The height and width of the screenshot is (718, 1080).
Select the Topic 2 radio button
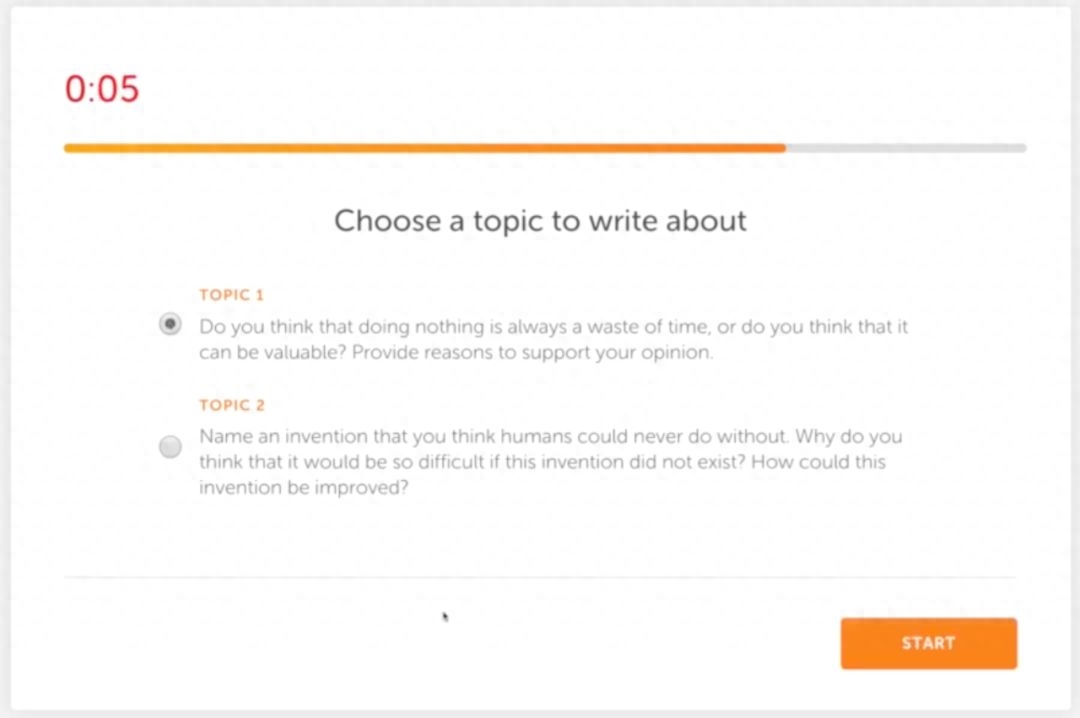pos(170,447)
